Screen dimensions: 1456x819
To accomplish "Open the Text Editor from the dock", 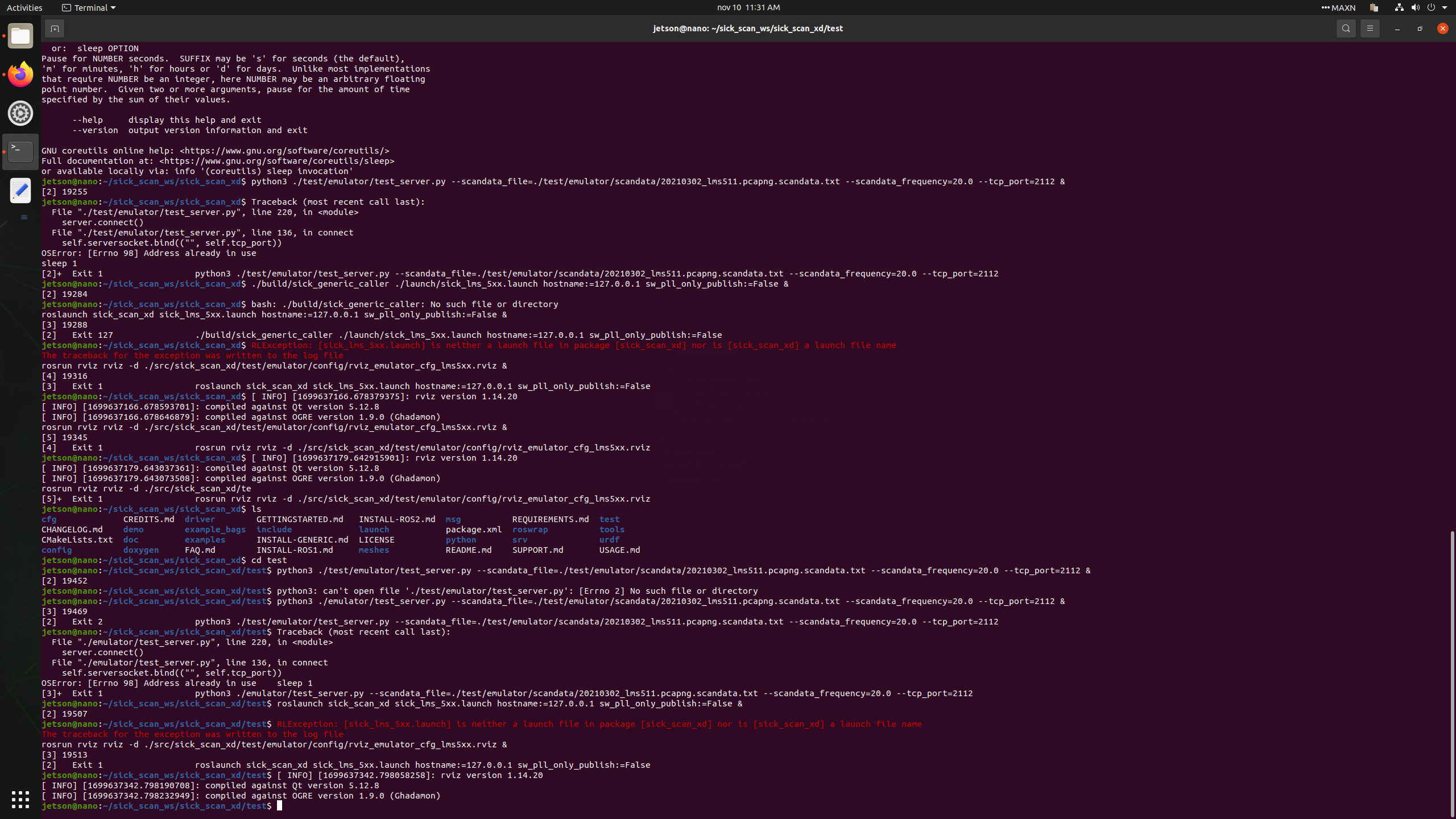I will click(x=20, y=190).
